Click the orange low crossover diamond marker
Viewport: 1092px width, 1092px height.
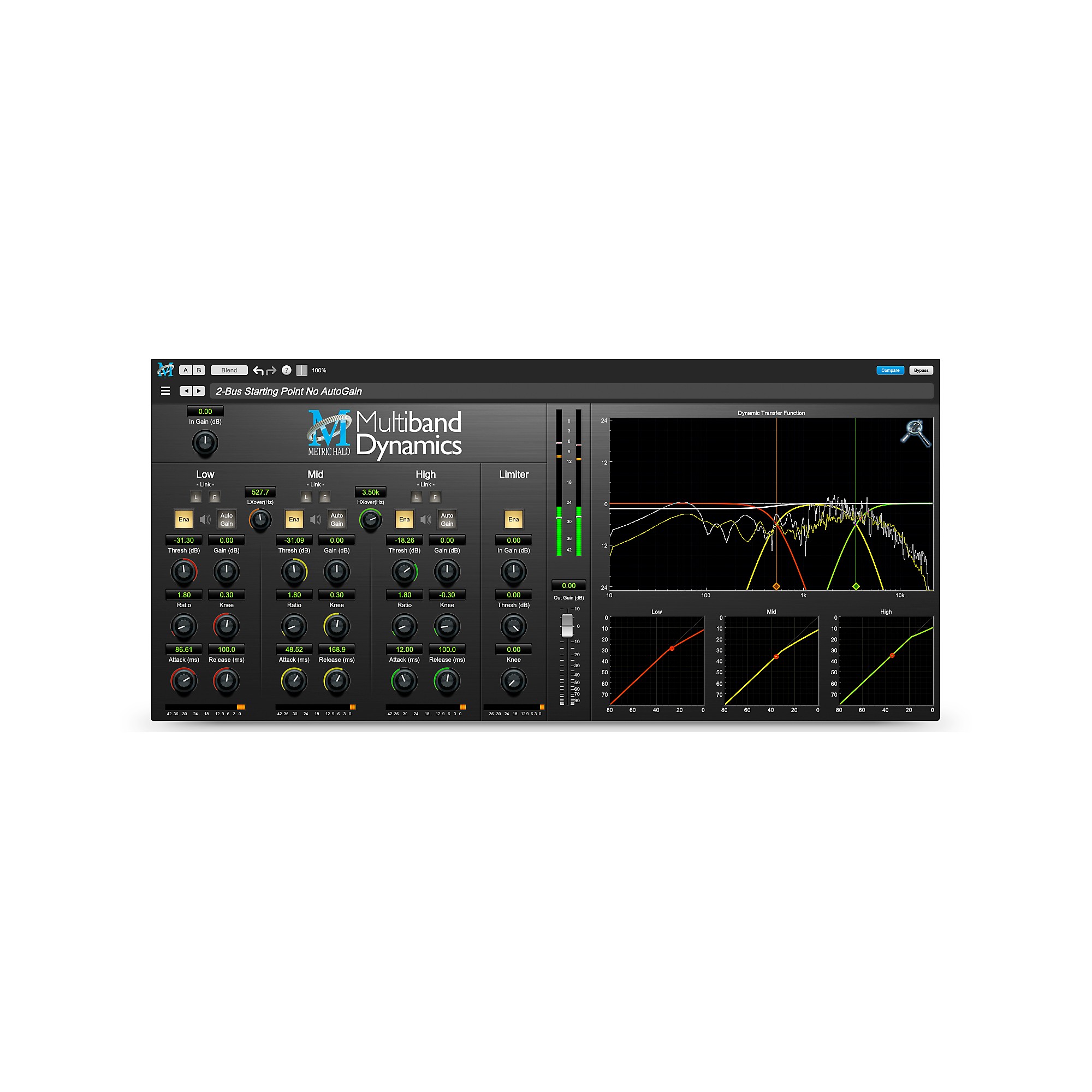(776, 587)
